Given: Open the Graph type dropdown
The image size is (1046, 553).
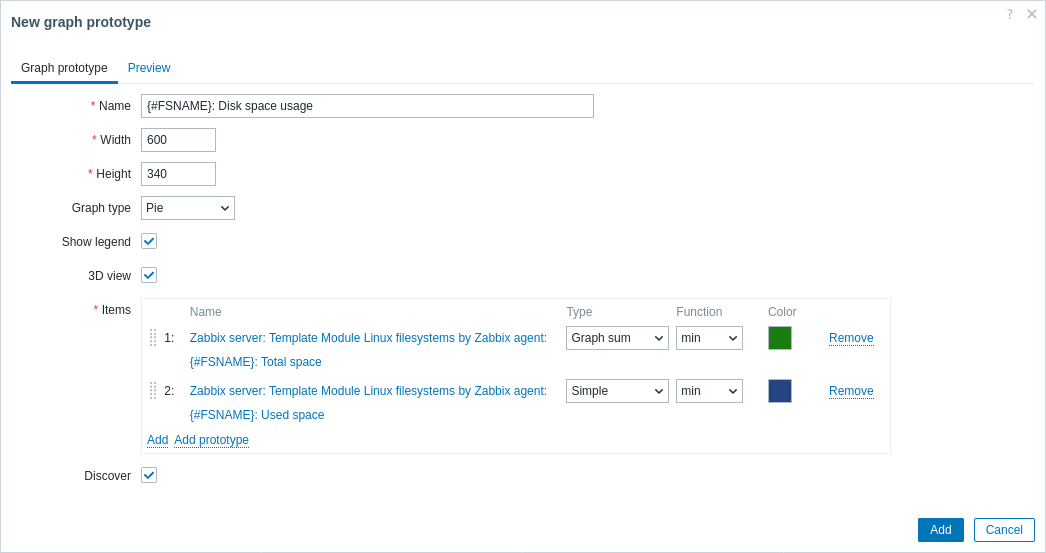Looking at the screenshot, I should point(188,208).
